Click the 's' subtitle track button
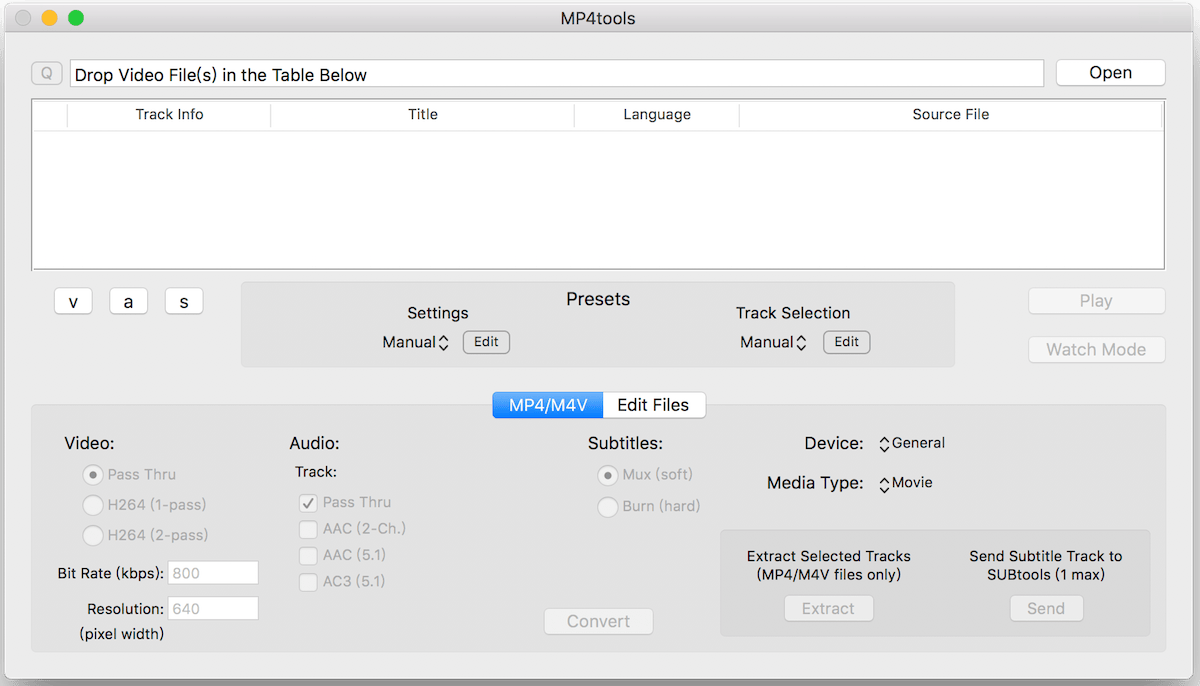 pos(184,302)
